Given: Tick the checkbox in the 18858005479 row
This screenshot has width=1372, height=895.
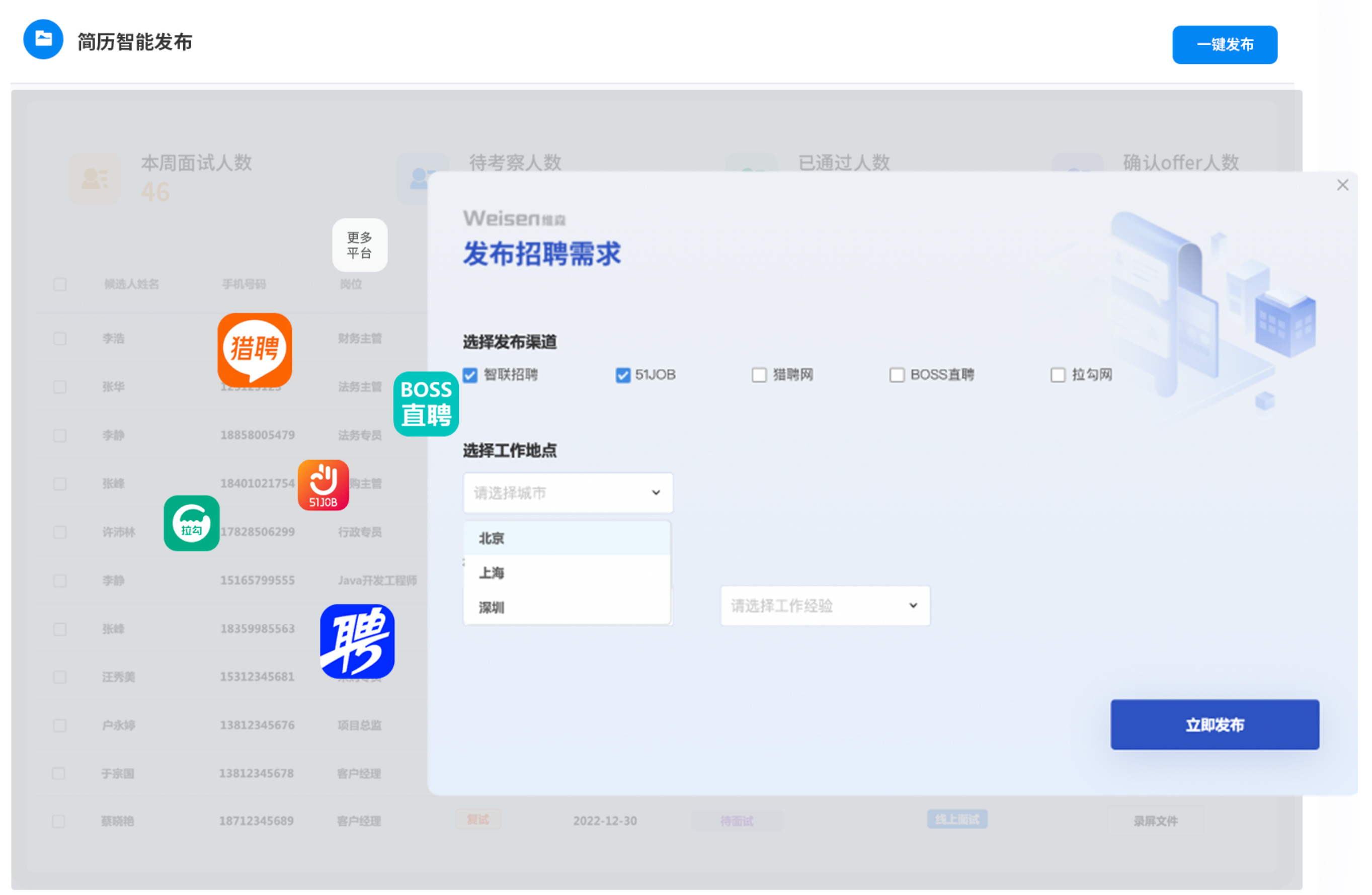Looking at the screenshot, I should 60,435.
